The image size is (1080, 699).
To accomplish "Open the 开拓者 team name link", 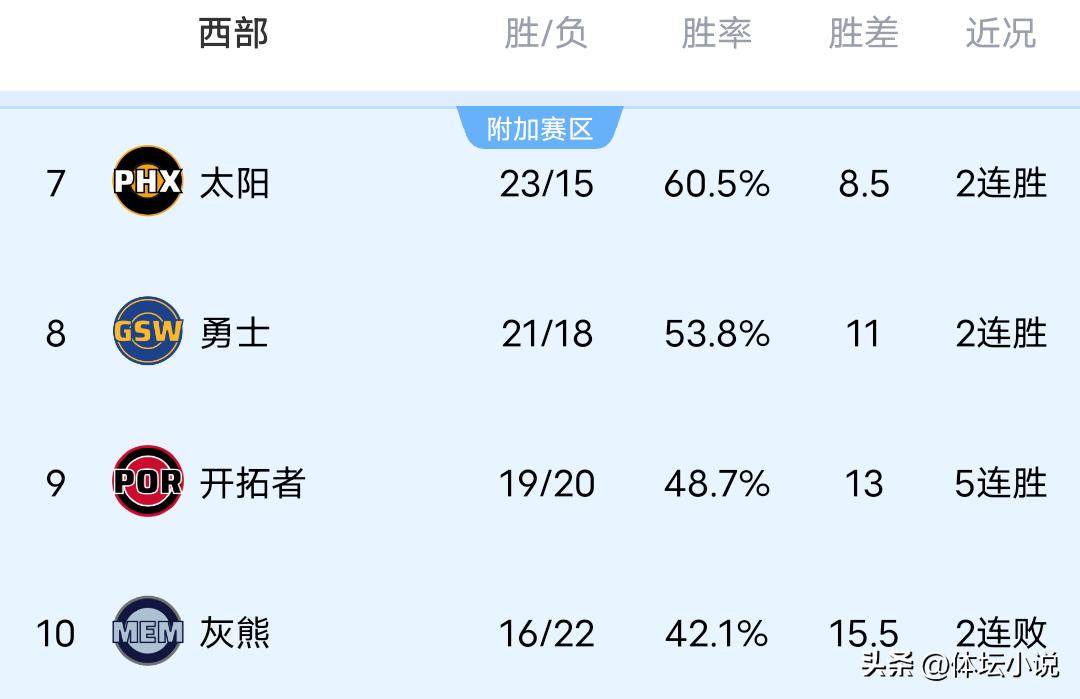I will point(252,483).
